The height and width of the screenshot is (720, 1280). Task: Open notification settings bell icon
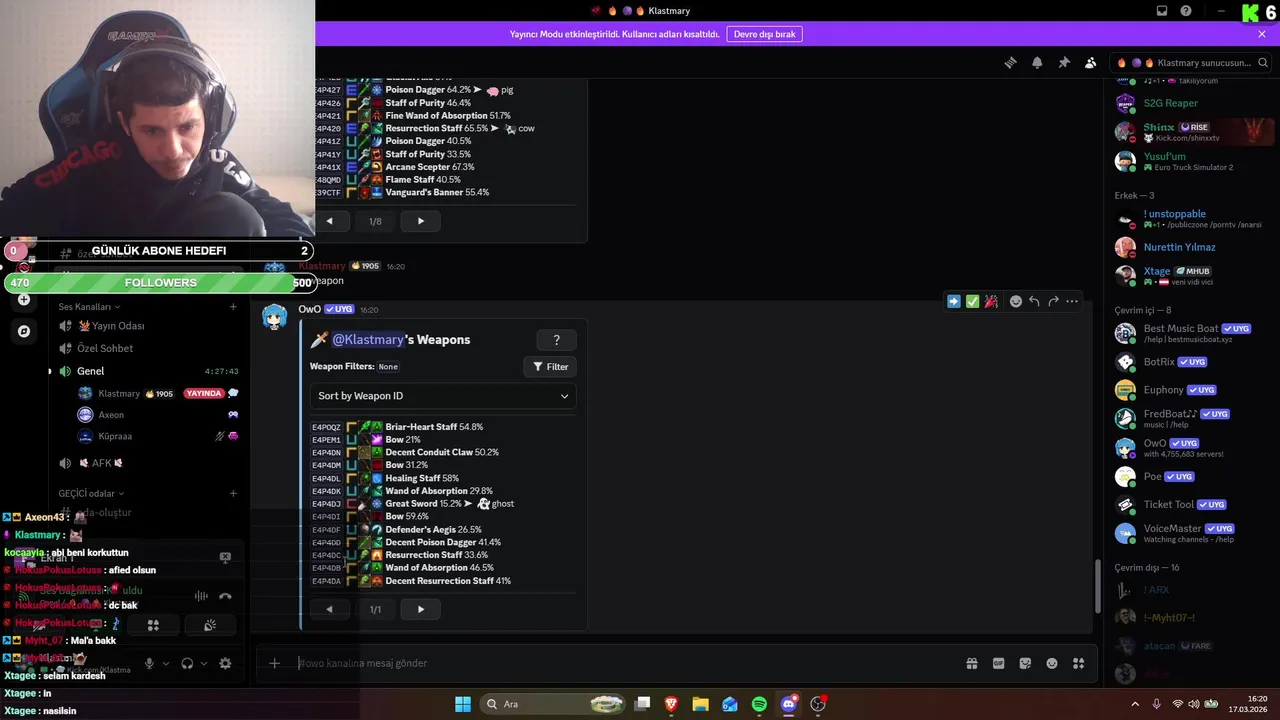[1037, 62]
